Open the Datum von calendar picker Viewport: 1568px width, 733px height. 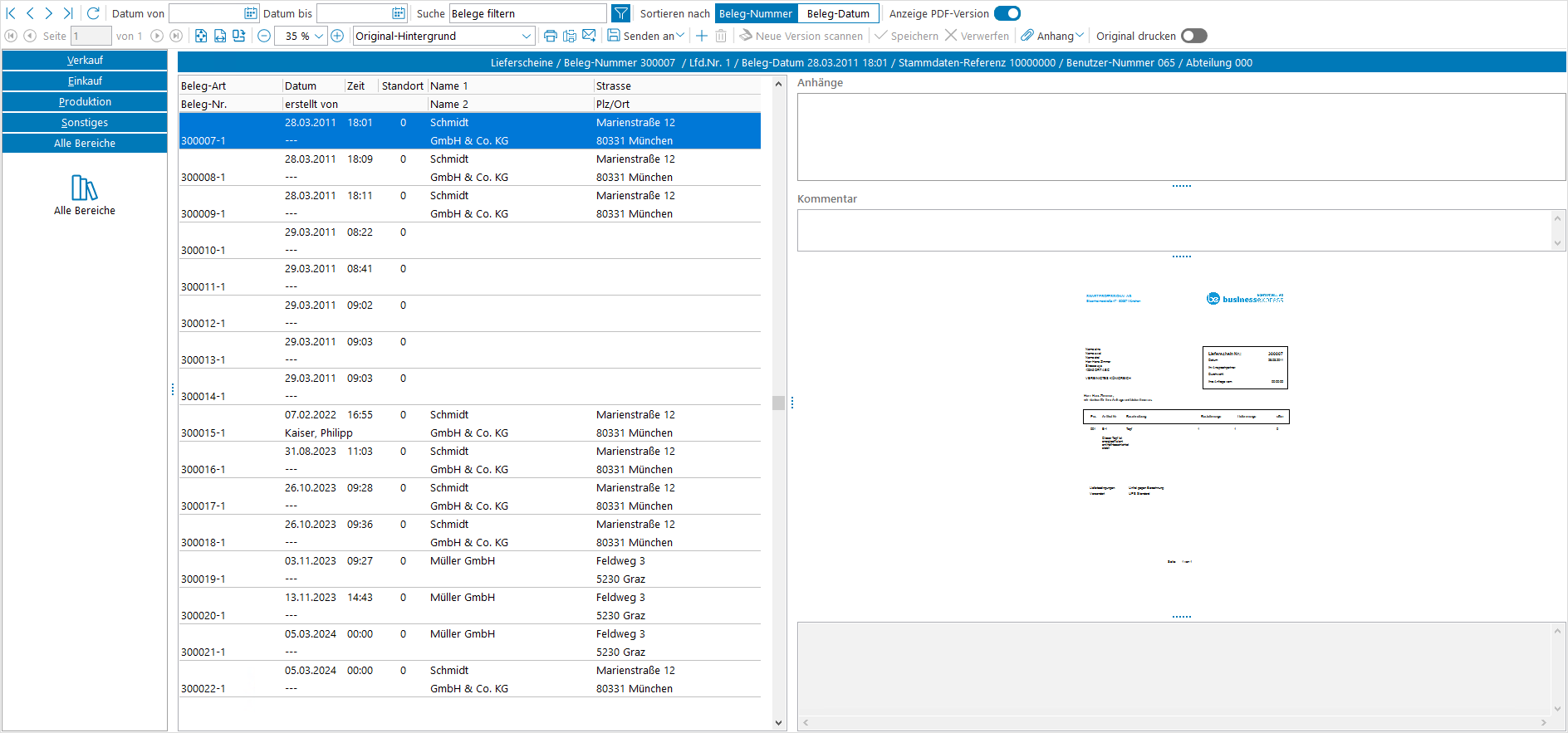click(x=251, y=13)
